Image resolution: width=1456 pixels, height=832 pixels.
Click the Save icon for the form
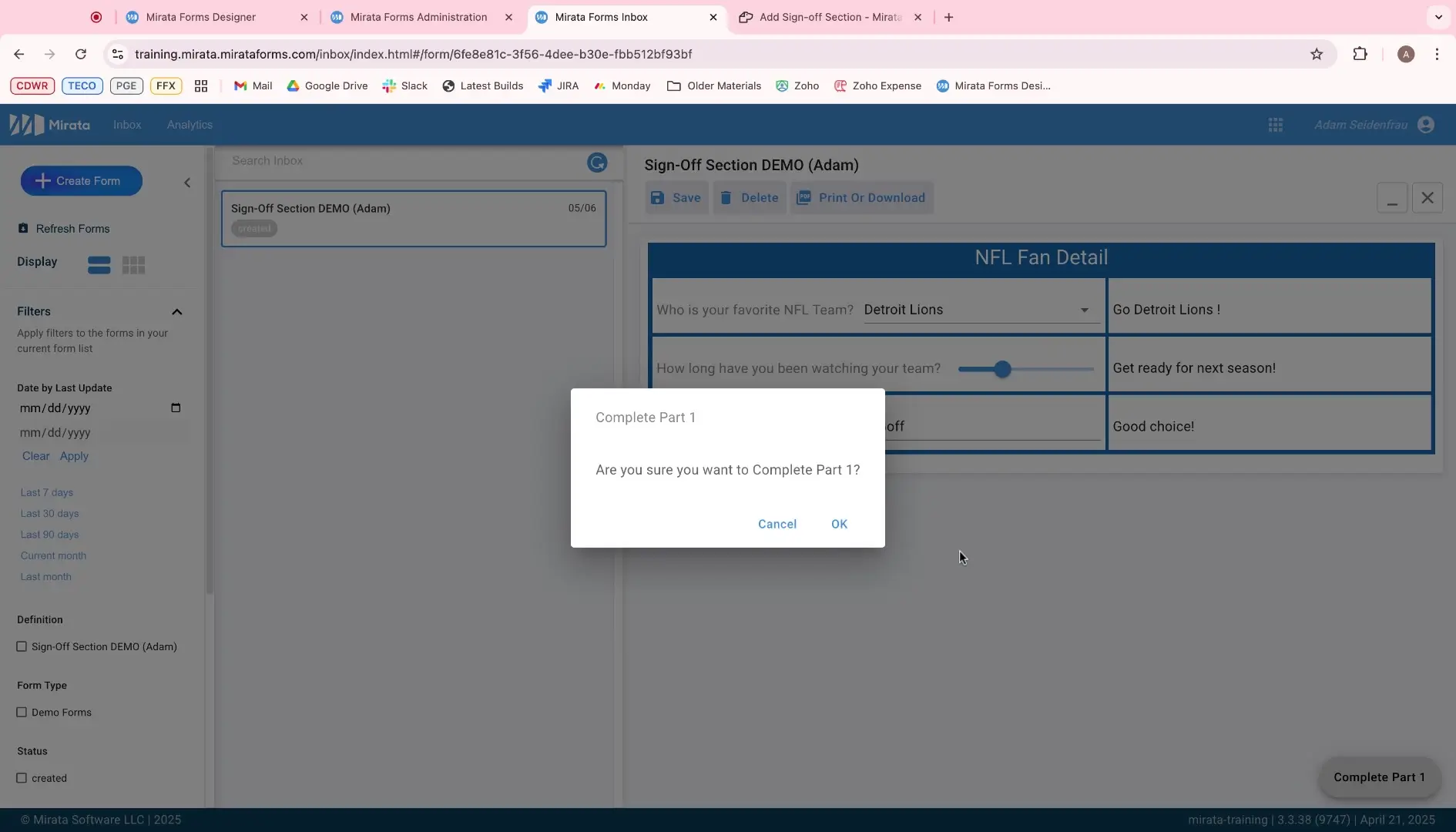point(657,197)
